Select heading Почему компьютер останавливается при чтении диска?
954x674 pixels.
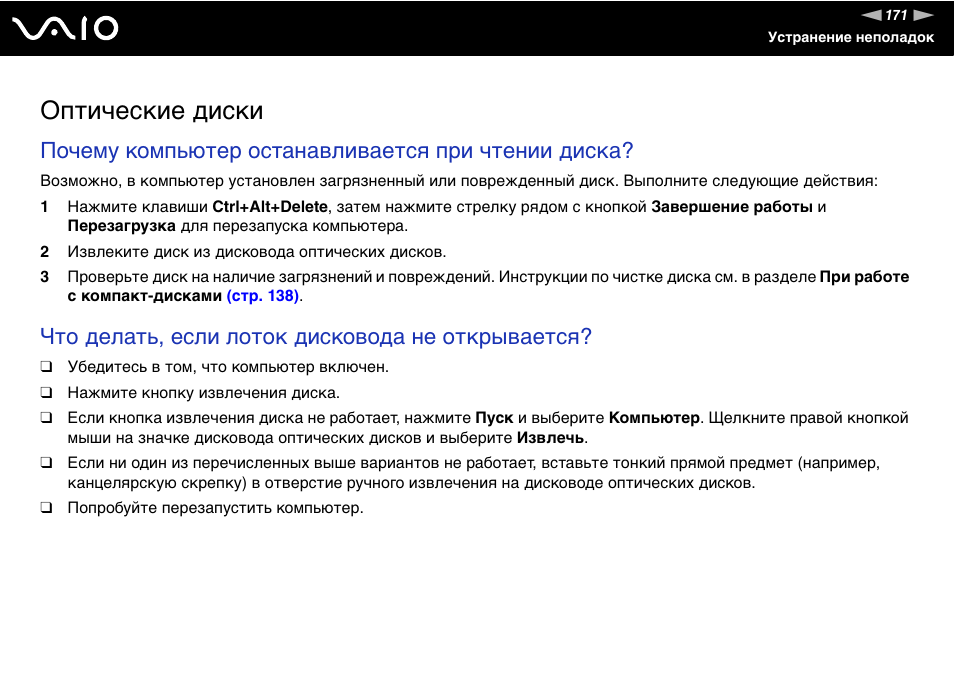(337, 151)
